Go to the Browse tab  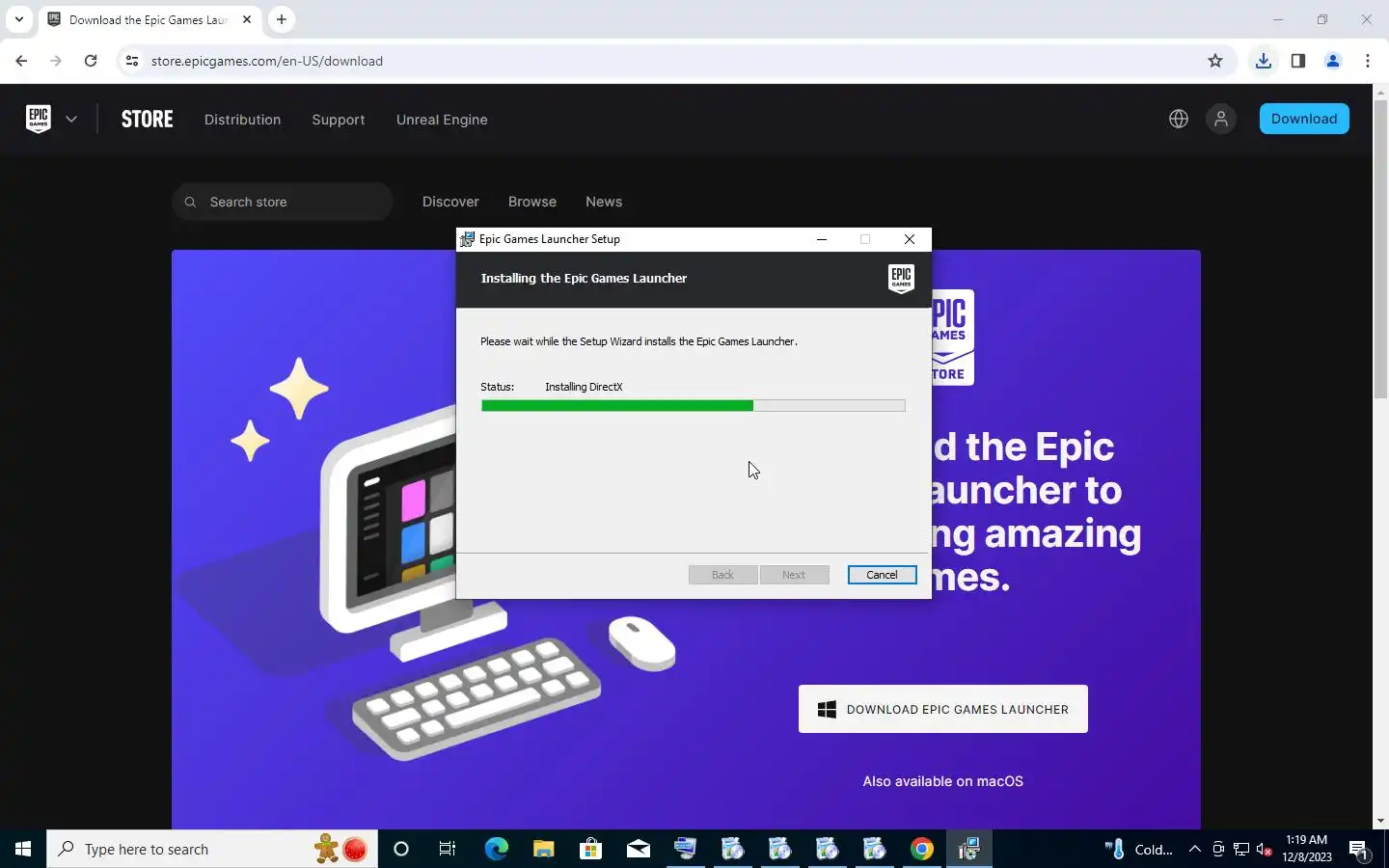point(532,202)
